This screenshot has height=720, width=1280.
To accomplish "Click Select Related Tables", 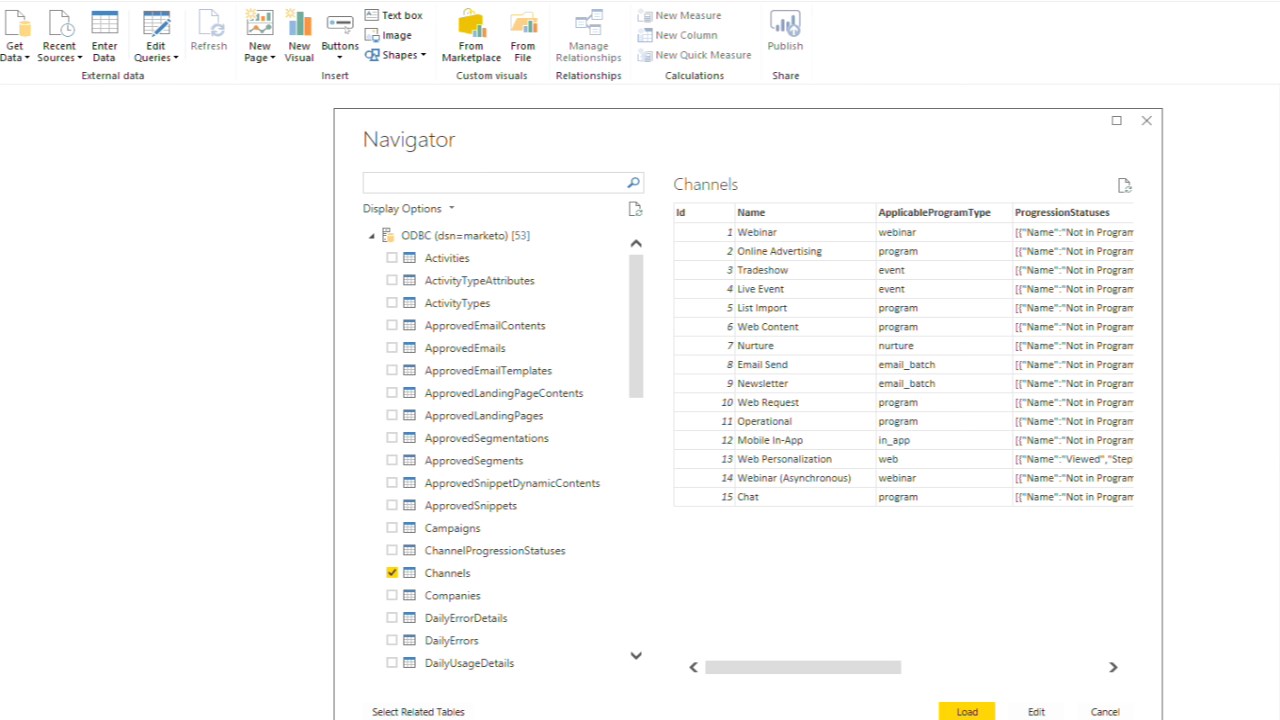I will click(418, 711).
